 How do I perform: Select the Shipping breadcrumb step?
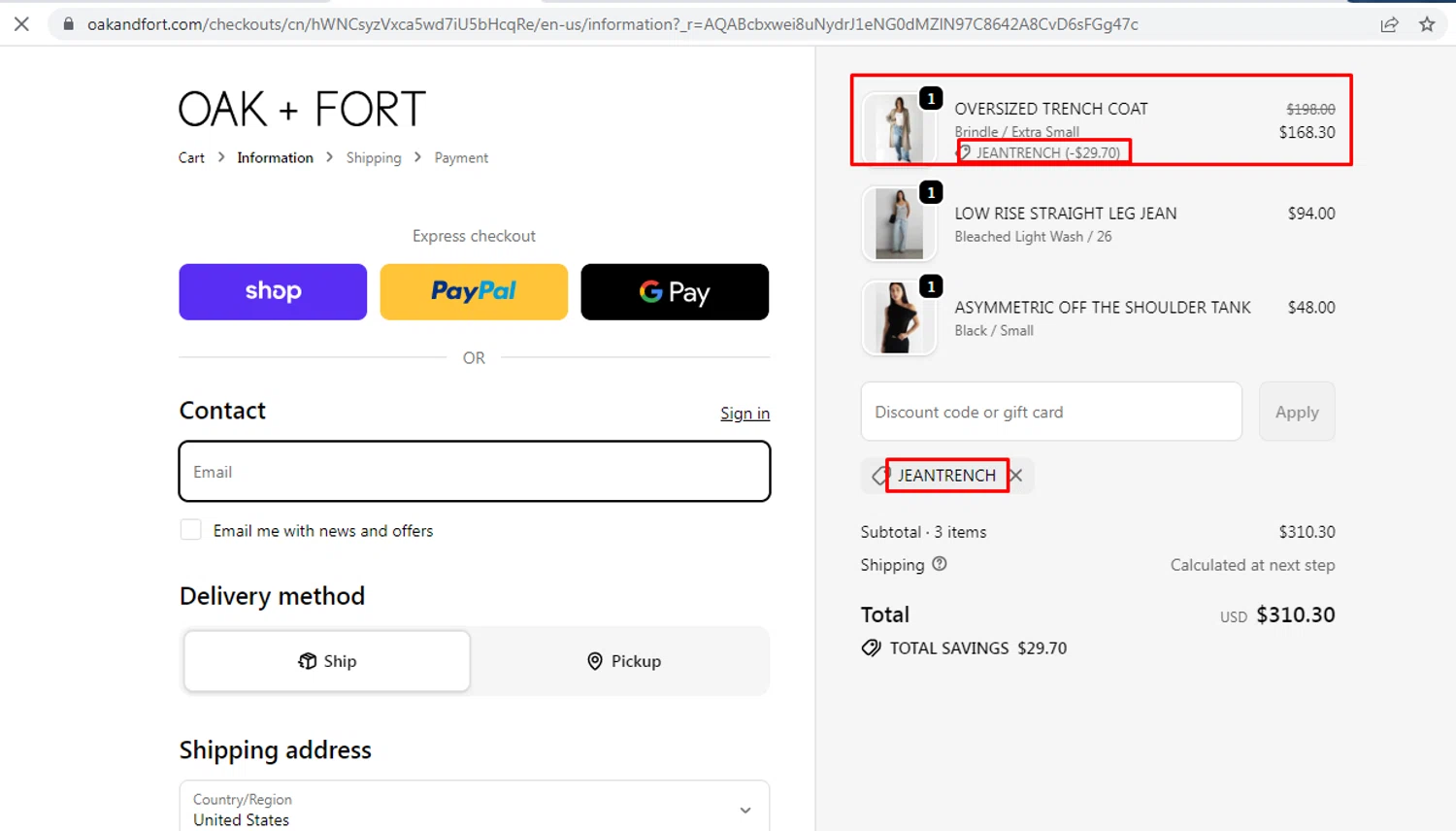(374, 157)
